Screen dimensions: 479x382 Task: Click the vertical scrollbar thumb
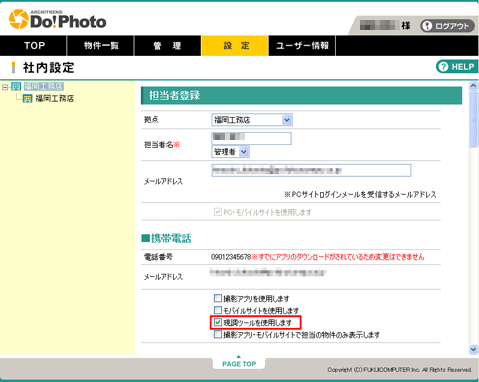(x=473, y=118)
